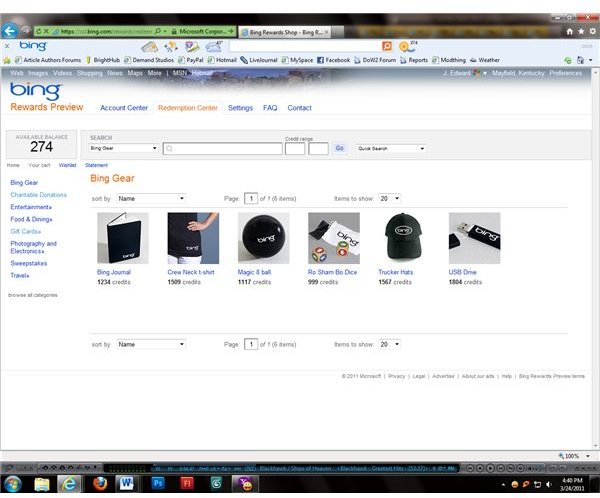
Task: Click the volume speaker tray icon
Action: coord(549,485)
